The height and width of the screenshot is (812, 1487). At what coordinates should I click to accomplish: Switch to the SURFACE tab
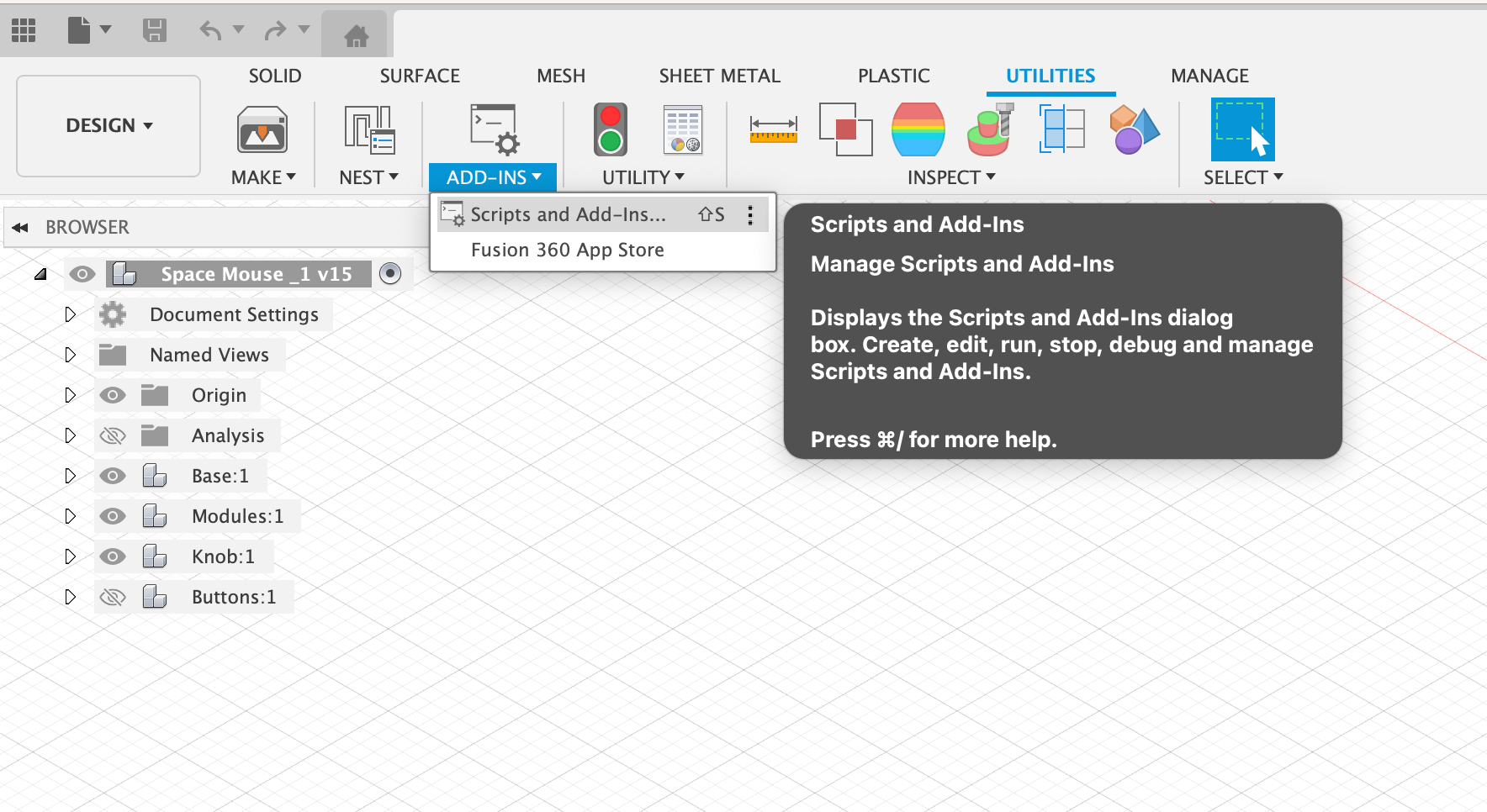420,76
